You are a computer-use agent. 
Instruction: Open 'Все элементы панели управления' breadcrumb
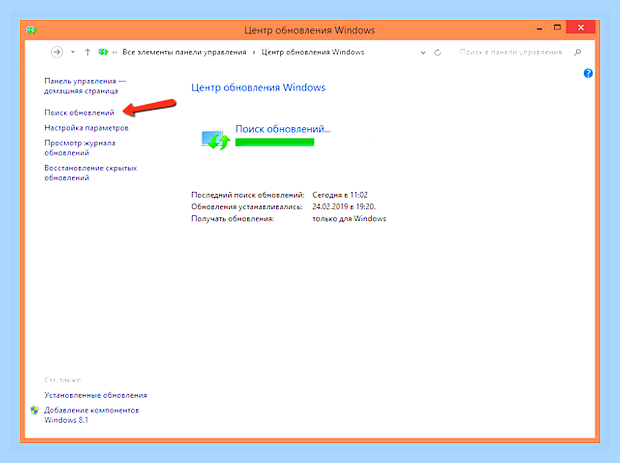coord(184,52)
